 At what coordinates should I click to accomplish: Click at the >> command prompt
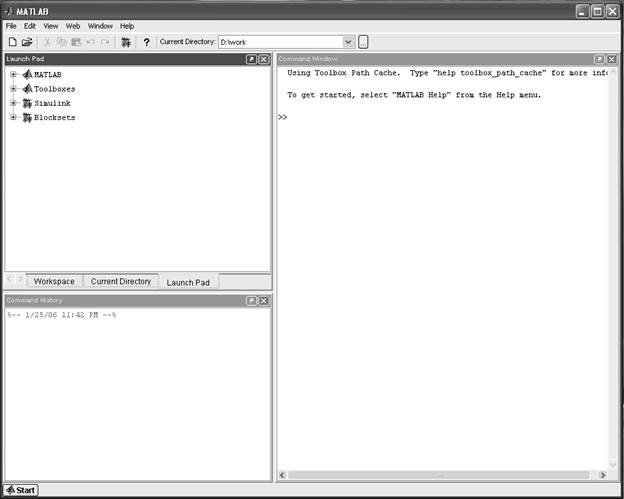(283, 117)
